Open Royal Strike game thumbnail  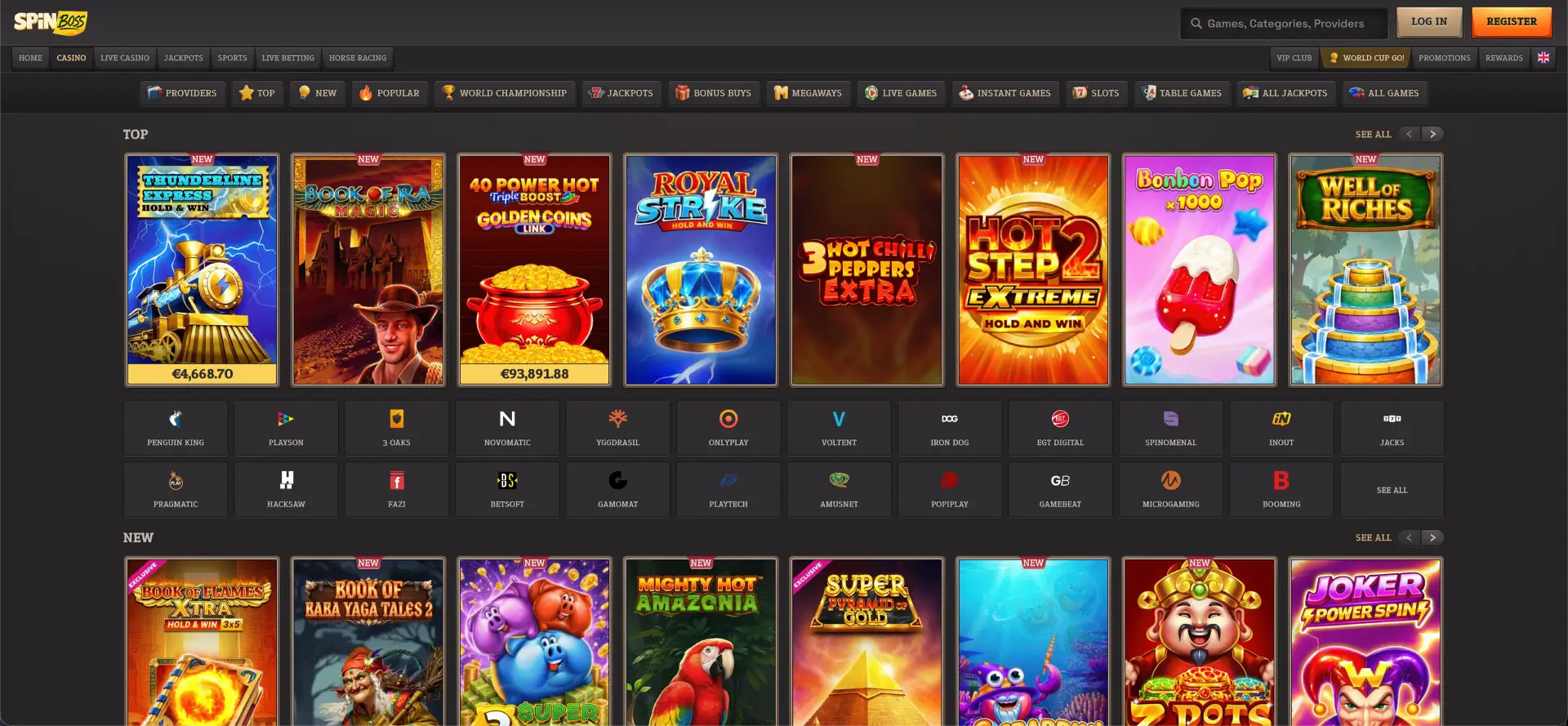tap(701, 269)
